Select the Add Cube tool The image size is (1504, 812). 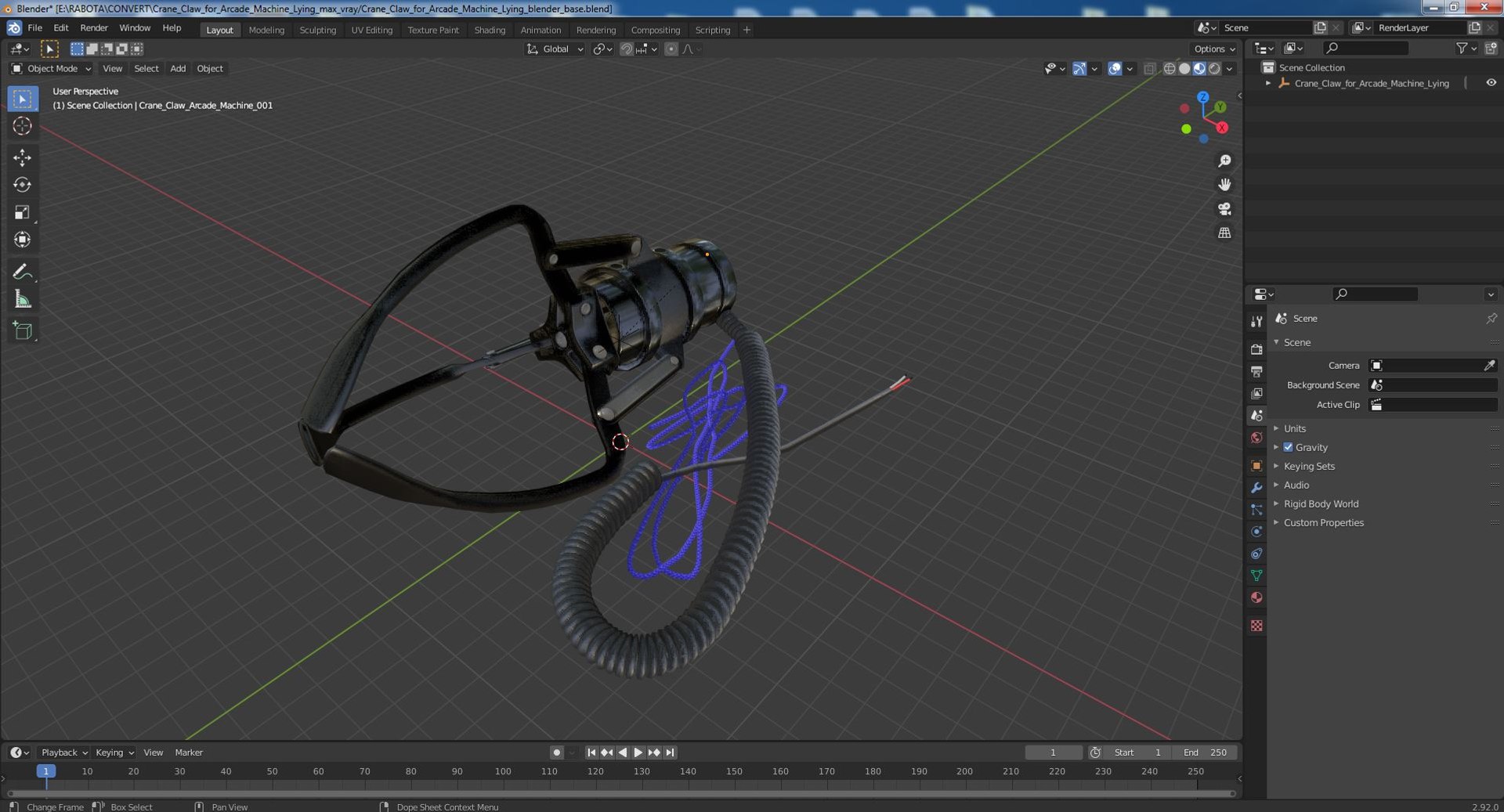[x=22, y=330]
